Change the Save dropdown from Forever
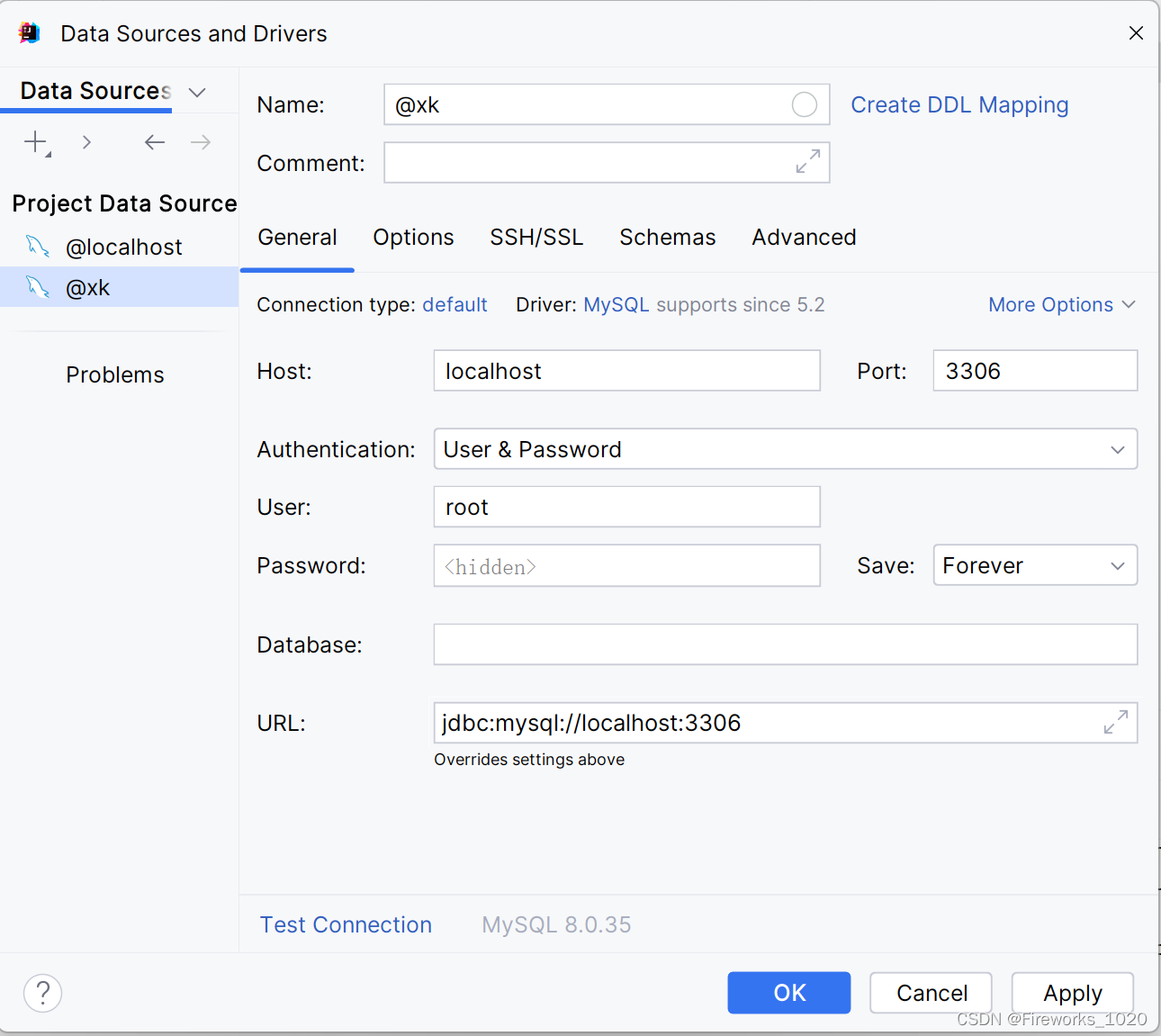1161x1036 pixels. [x=1035, y=565]
